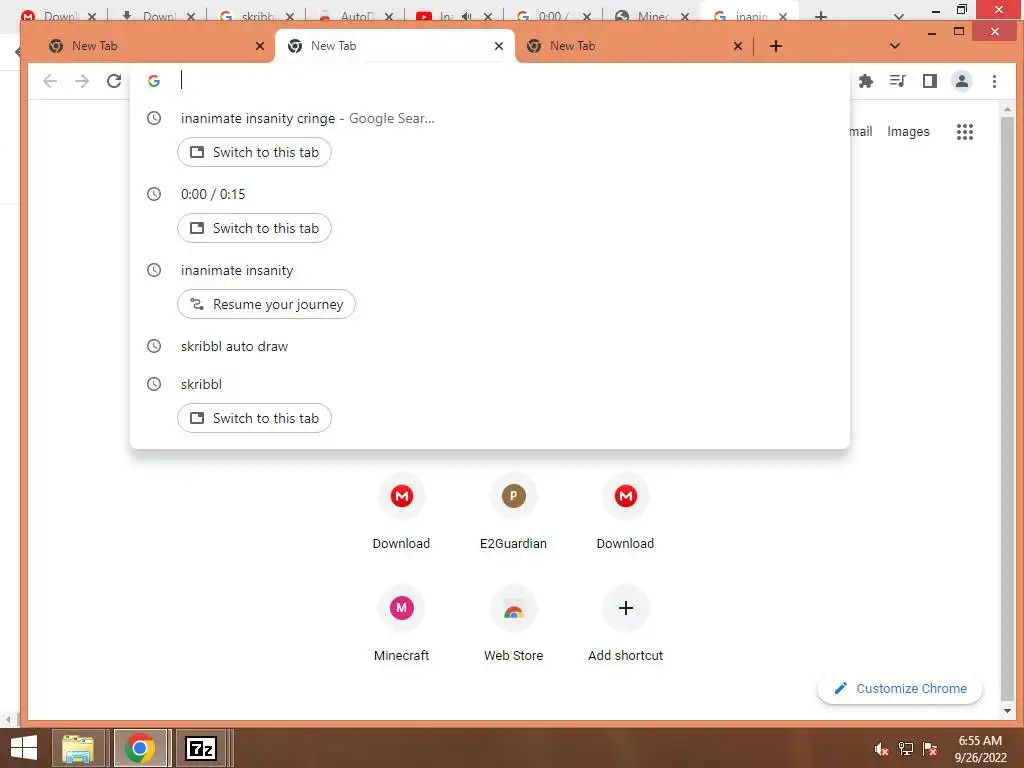The image size is (1024, 768).
Task: Select suggestion skribbl auto draw
Action: 490,346
